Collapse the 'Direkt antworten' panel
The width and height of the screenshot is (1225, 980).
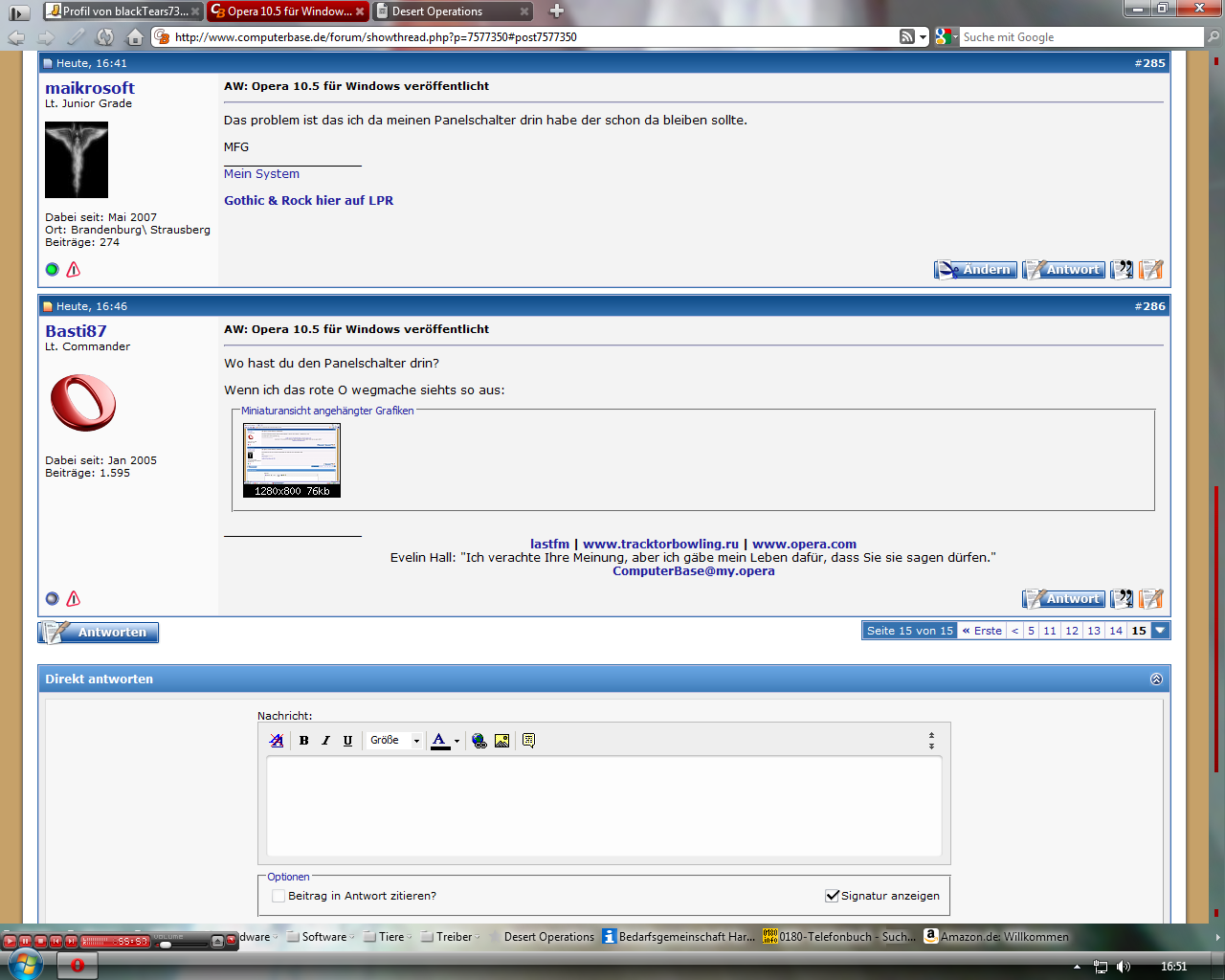(1156, 679)
